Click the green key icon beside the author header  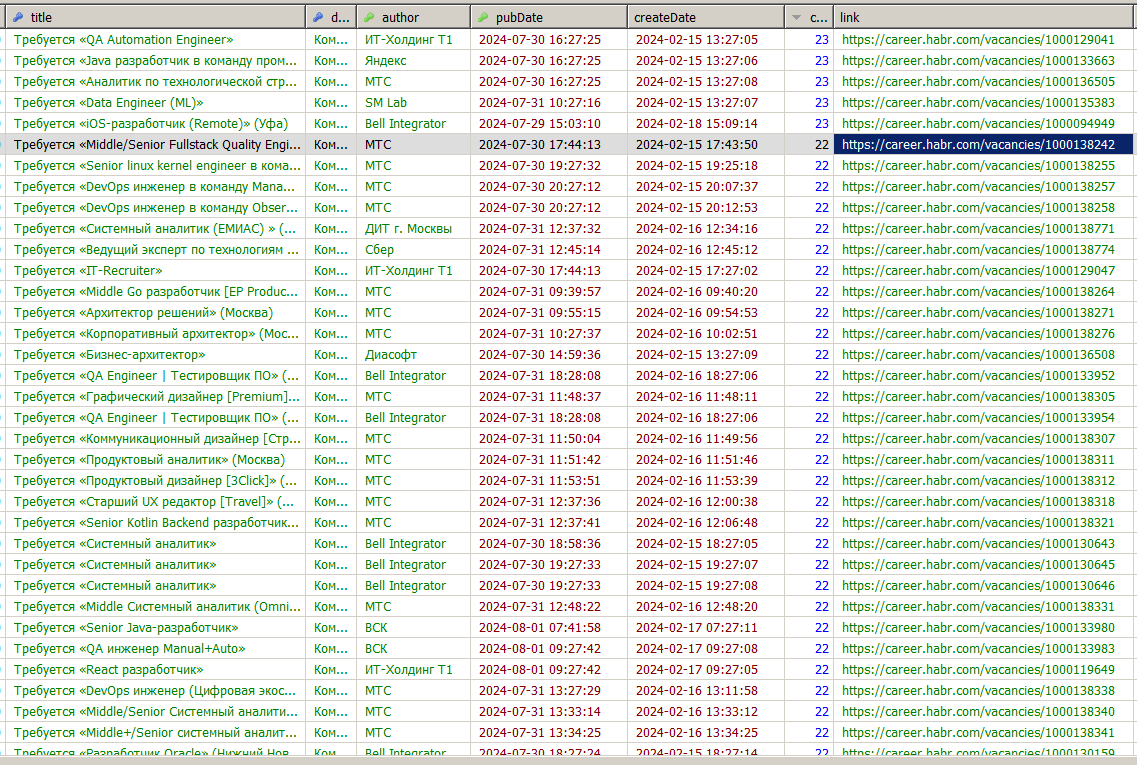tap(369, 17)
